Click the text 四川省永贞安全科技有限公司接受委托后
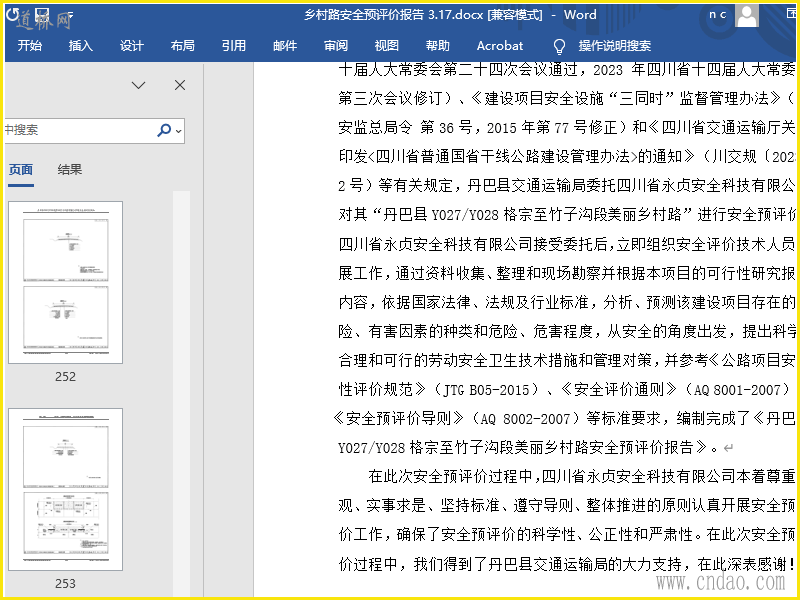Viewport: 800px width, 600px height. coord(473,244)
